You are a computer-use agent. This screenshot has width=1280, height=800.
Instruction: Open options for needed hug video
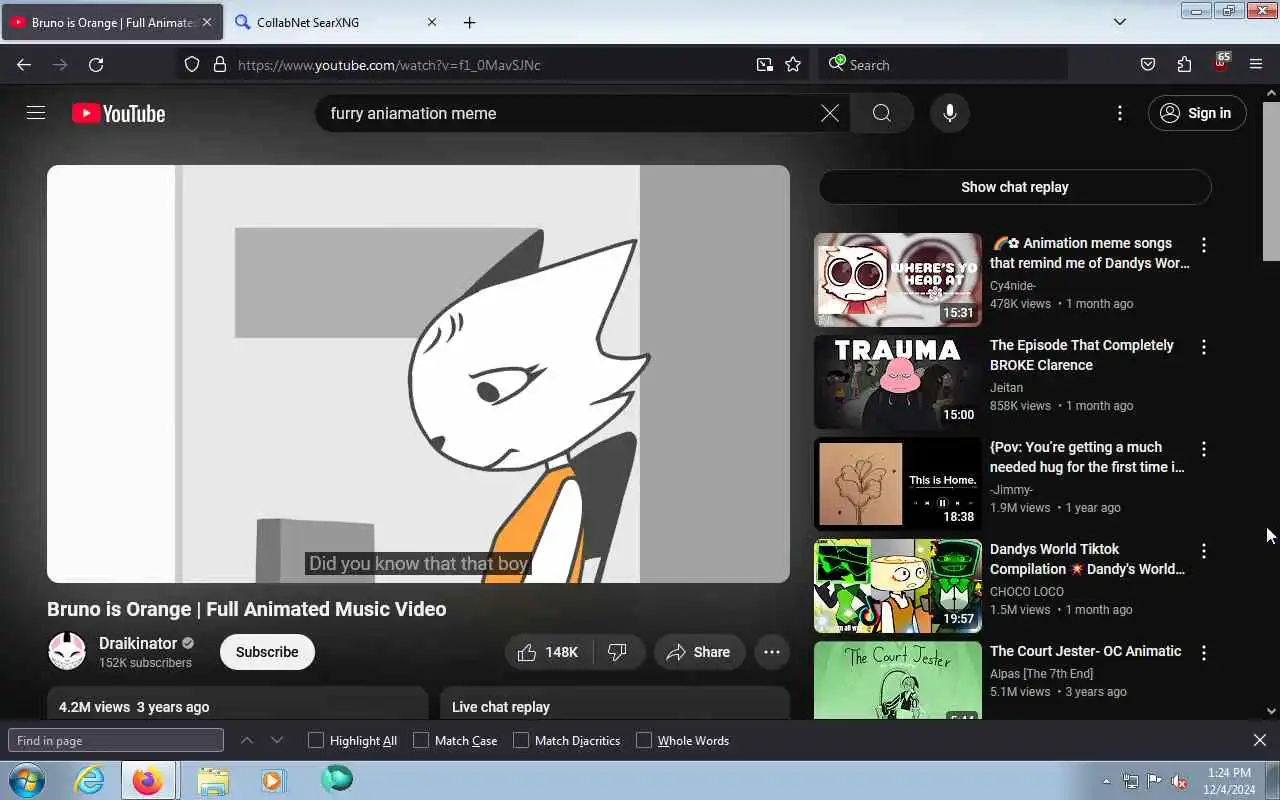(x=1204, y=449)
